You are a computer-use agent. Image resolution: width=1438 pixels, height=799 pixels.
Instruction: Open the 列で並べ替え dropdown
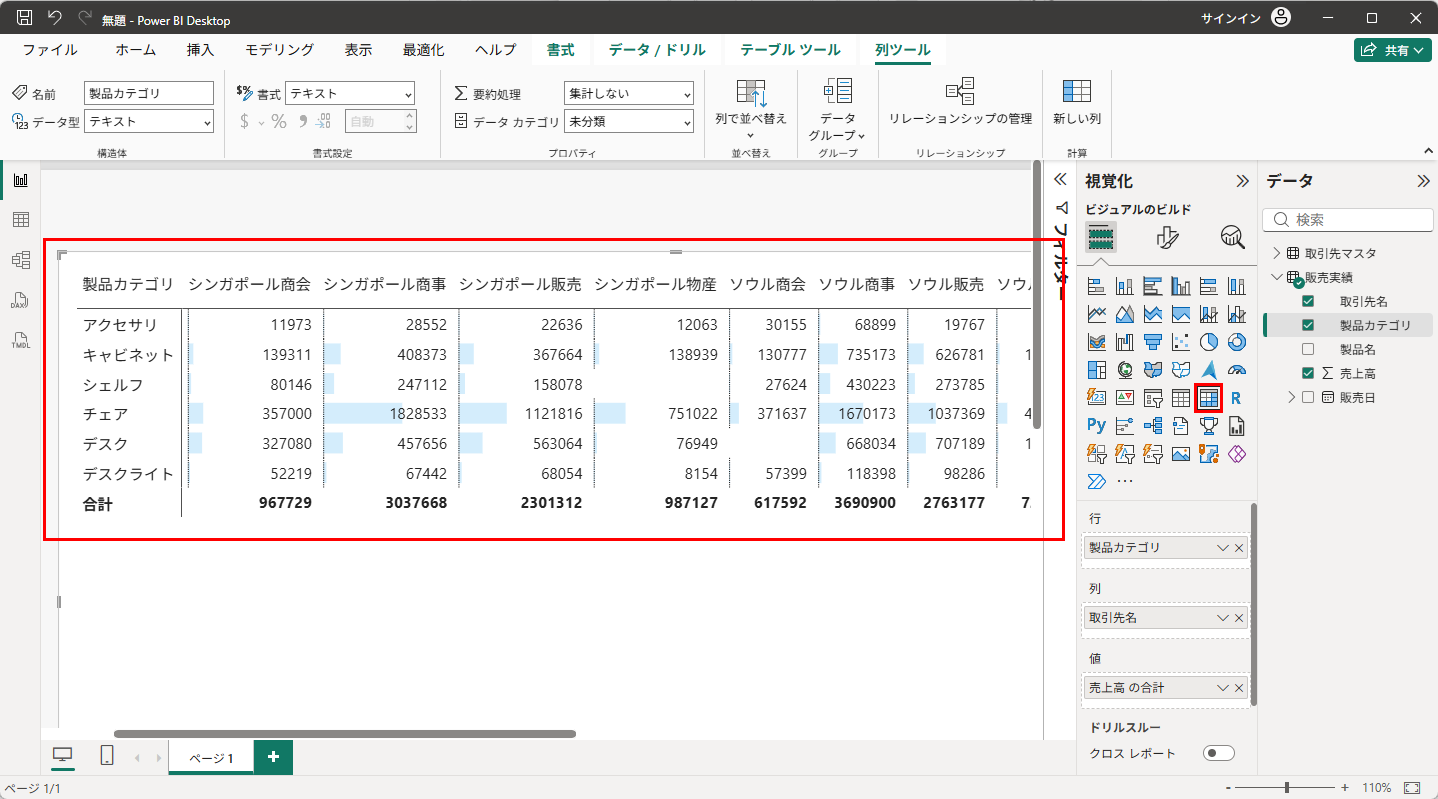(x=751, y=108)
